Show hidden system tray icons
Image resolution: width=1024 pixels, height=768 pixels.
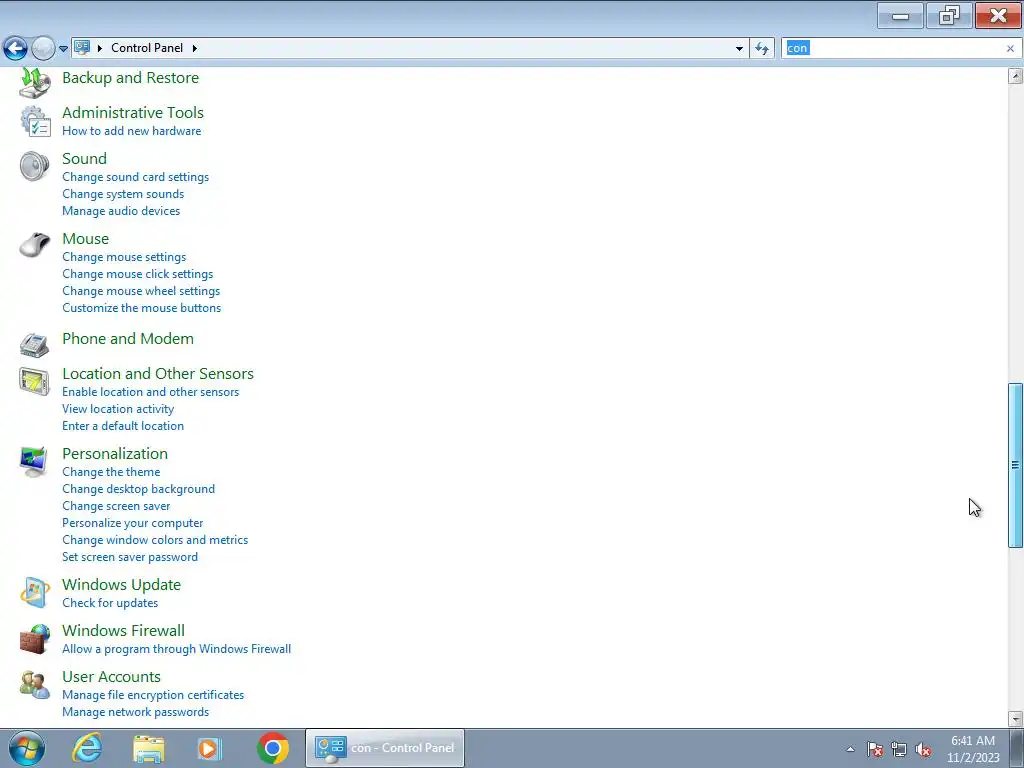850,749
